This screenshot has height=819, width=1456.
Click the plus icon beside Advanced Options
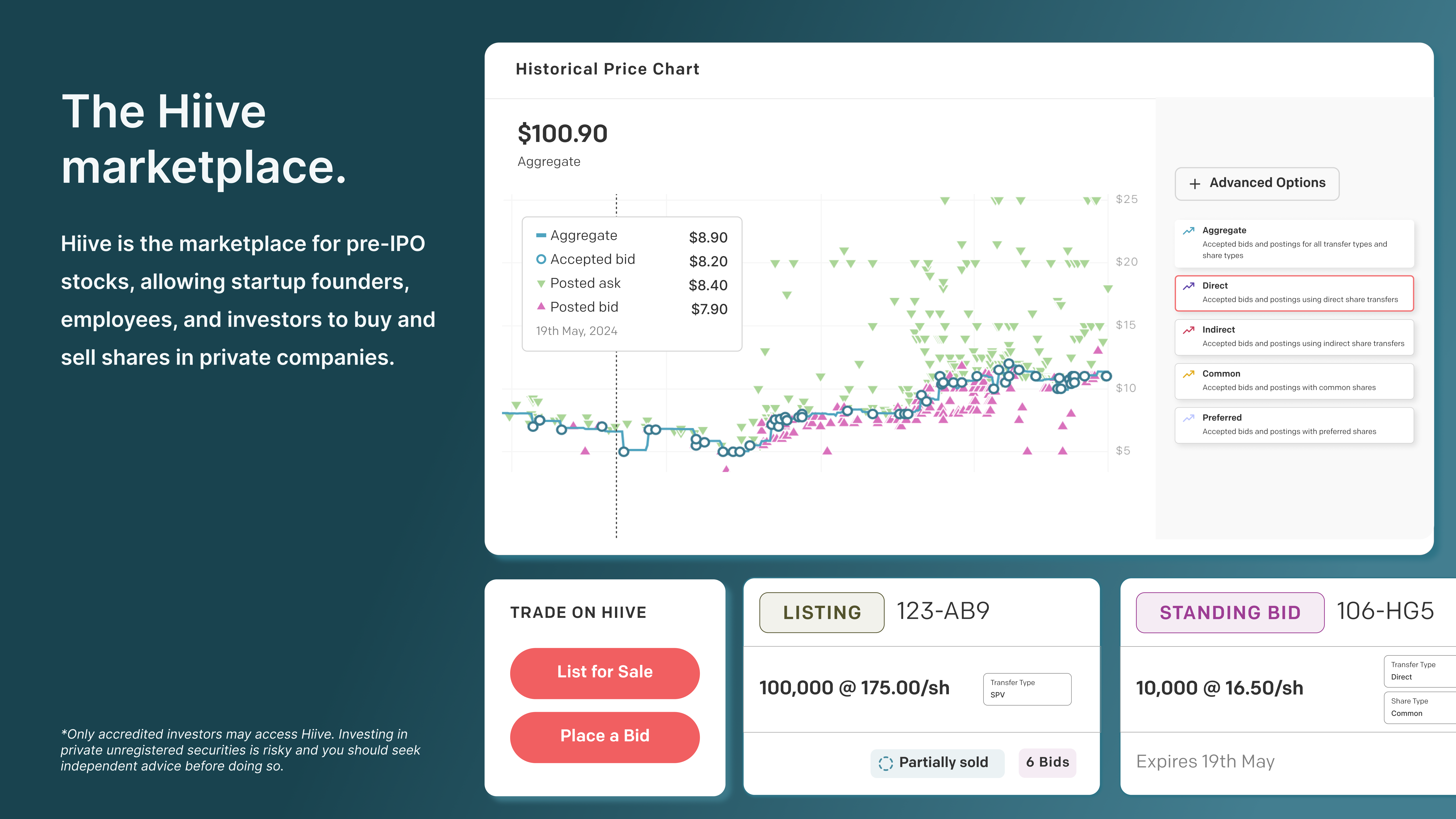[1194, 184]
